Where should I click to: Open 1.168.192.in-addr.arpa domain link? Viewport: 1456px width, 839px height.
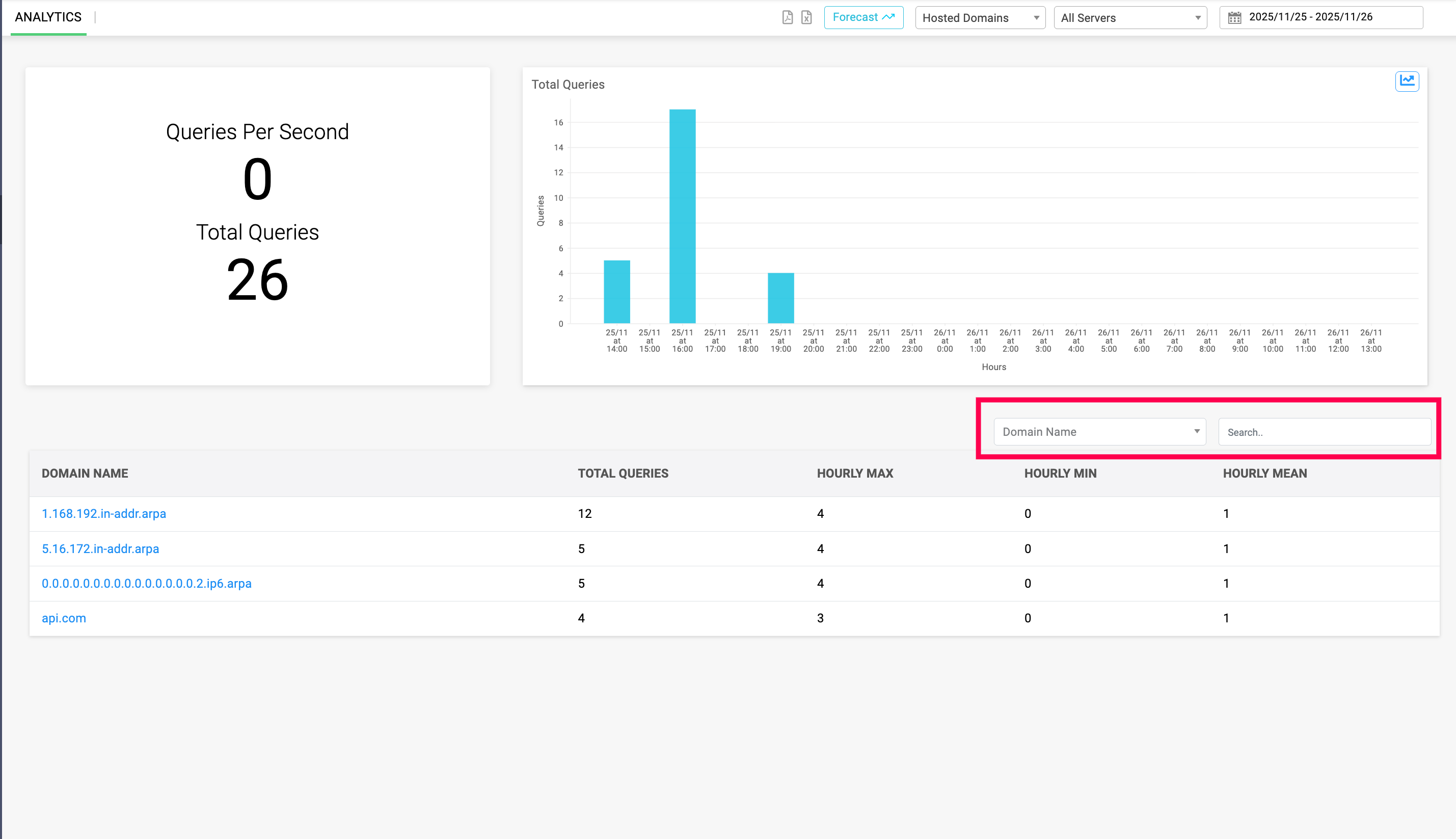pyautogui.click(x=103, y=513)
